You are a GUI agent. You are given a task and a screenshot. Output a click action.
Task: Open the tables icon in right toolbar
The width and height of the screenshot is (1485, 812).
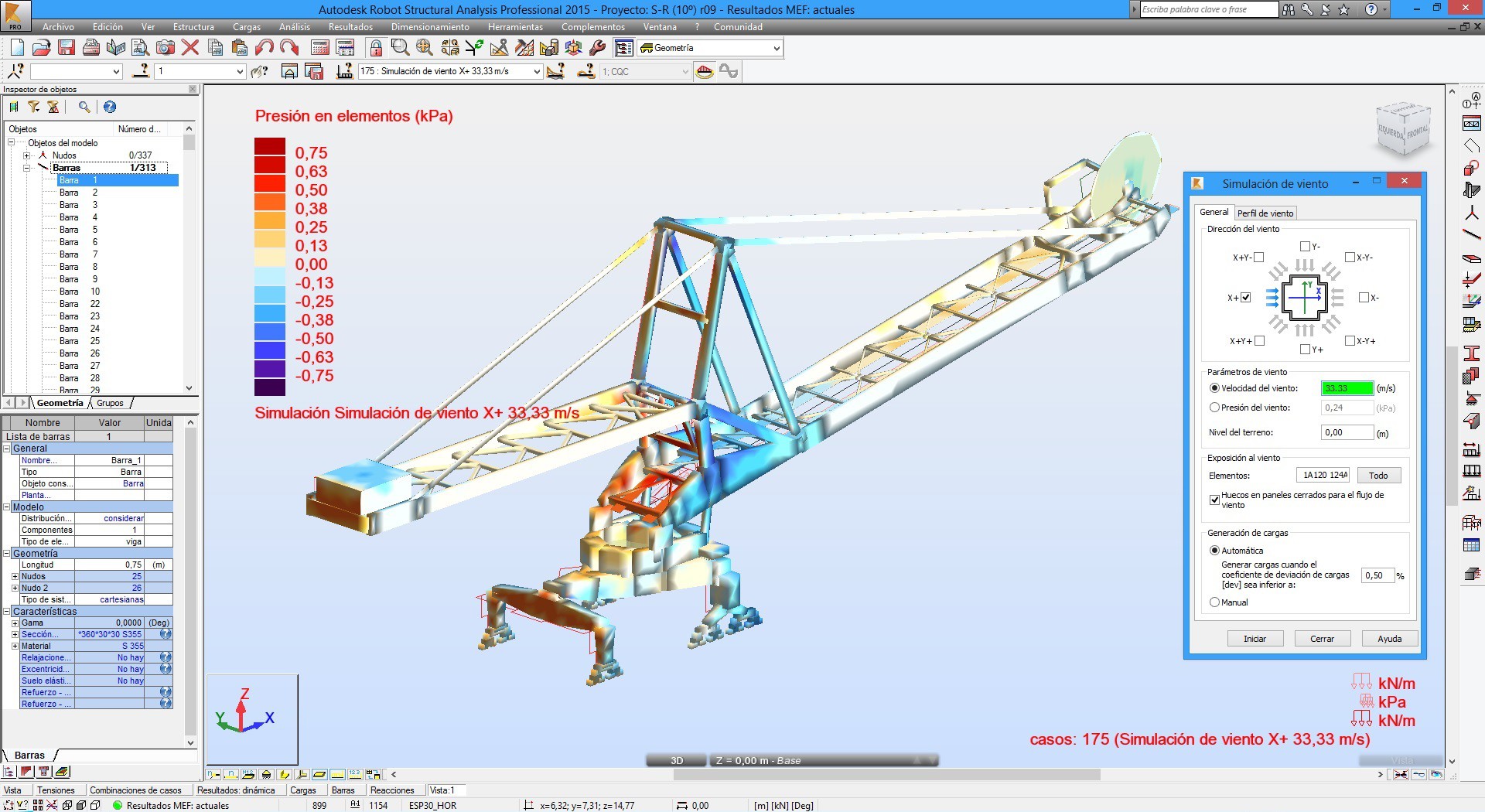(x=1472, y=545)
